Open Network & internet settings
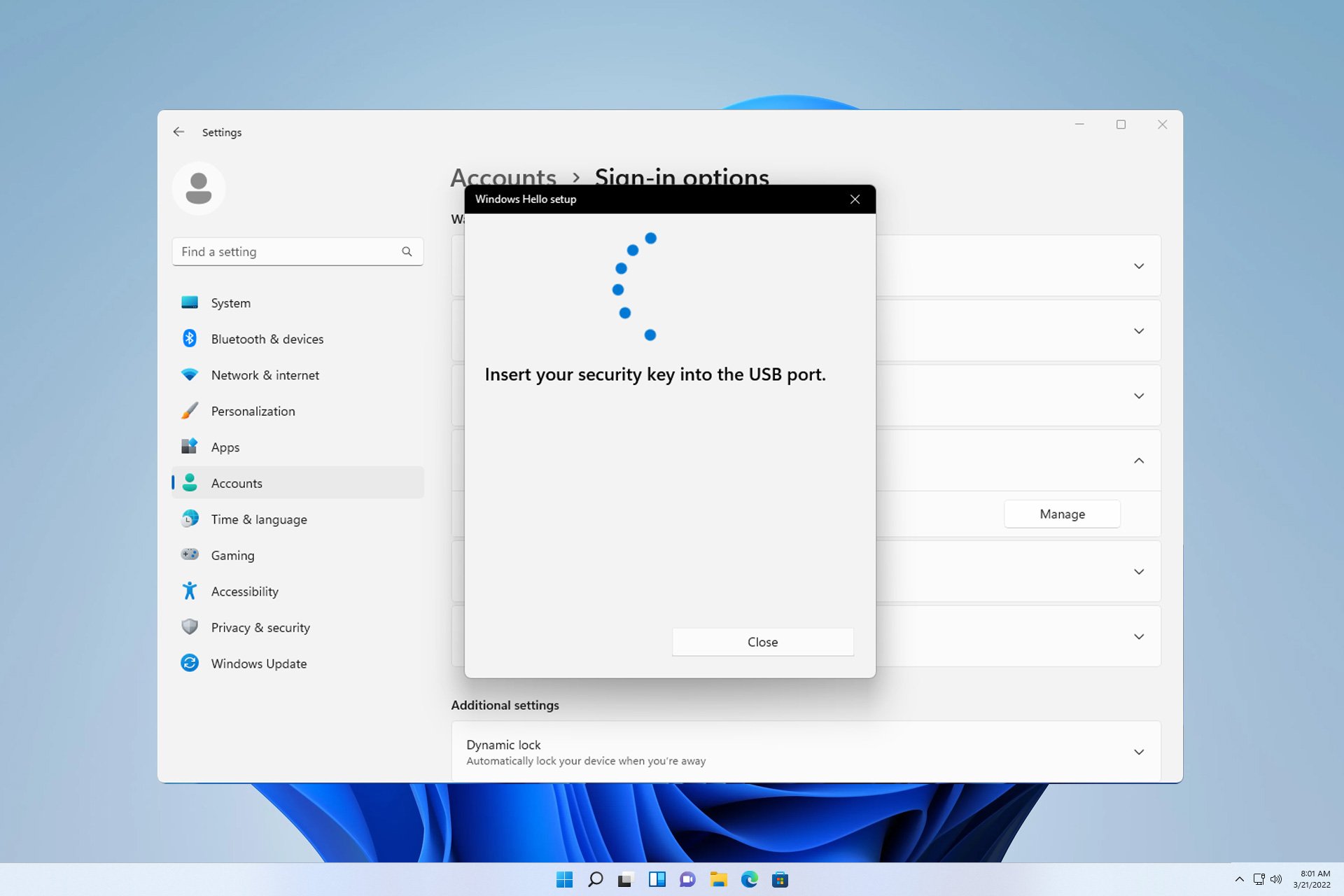The height and width of the screenshot is (896, 1344). coord(265,375)
